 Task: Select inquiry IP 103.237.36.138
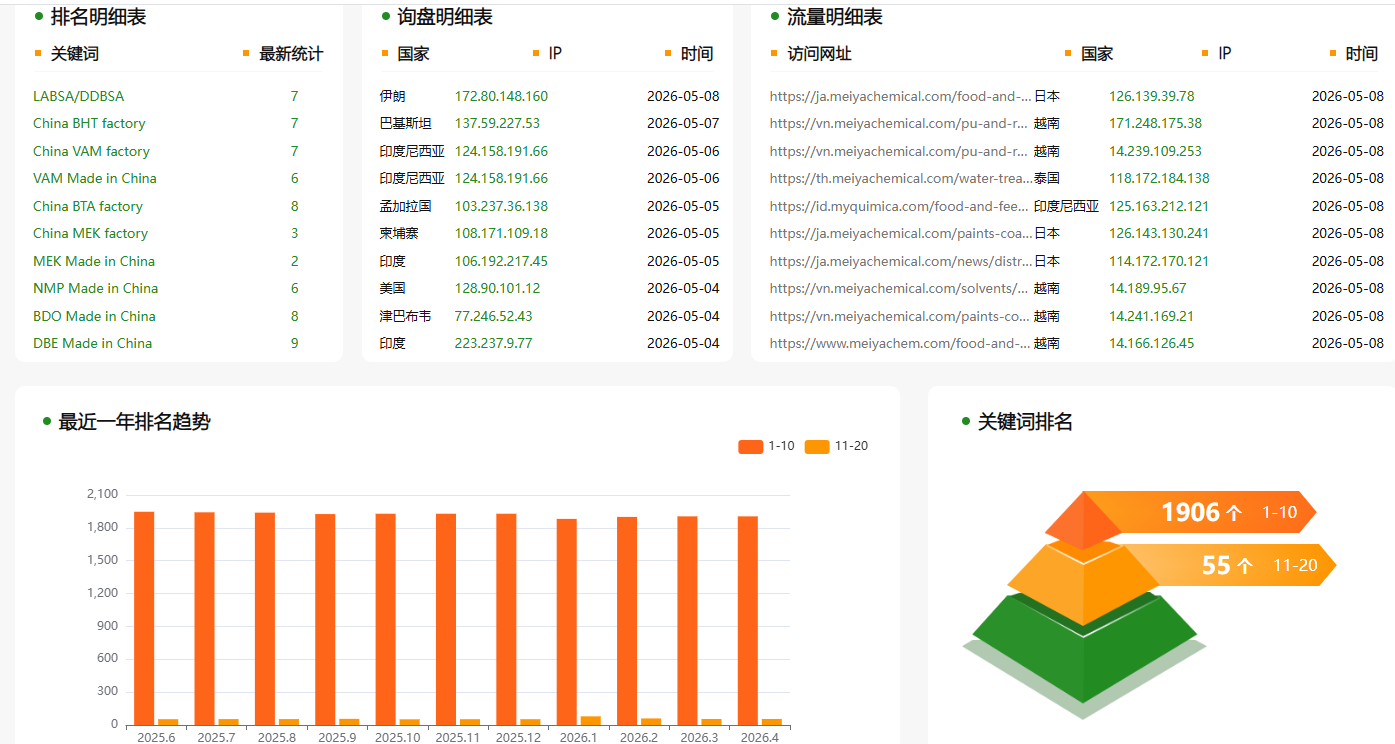(501, 206)
